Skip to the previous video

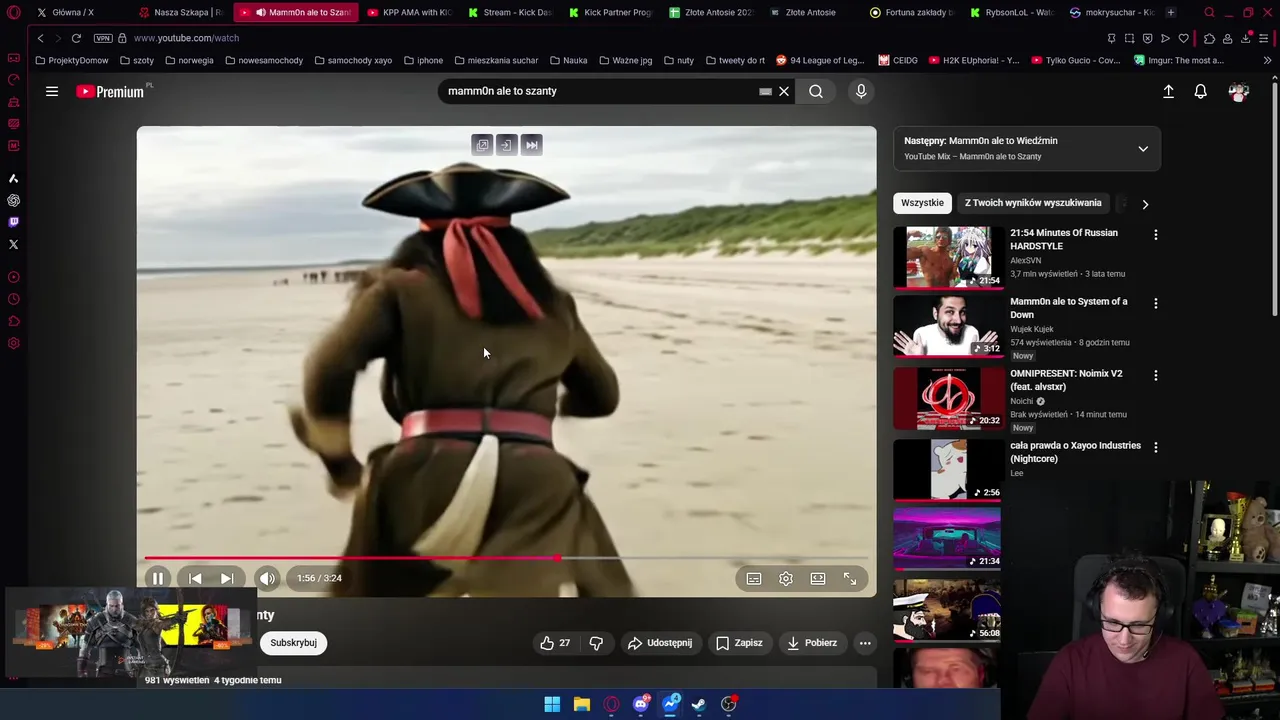pyautogui.click(x=195, y=578)
